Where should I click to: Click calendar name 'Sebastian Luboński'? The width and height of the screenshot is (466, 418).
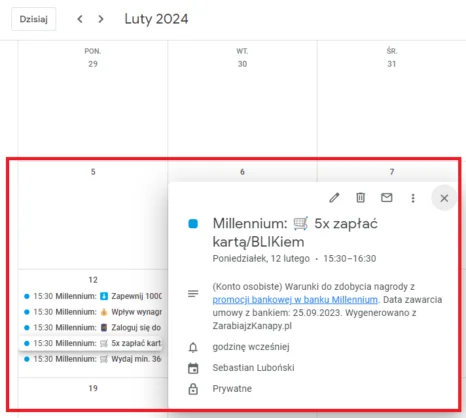[x=253, y=368]
